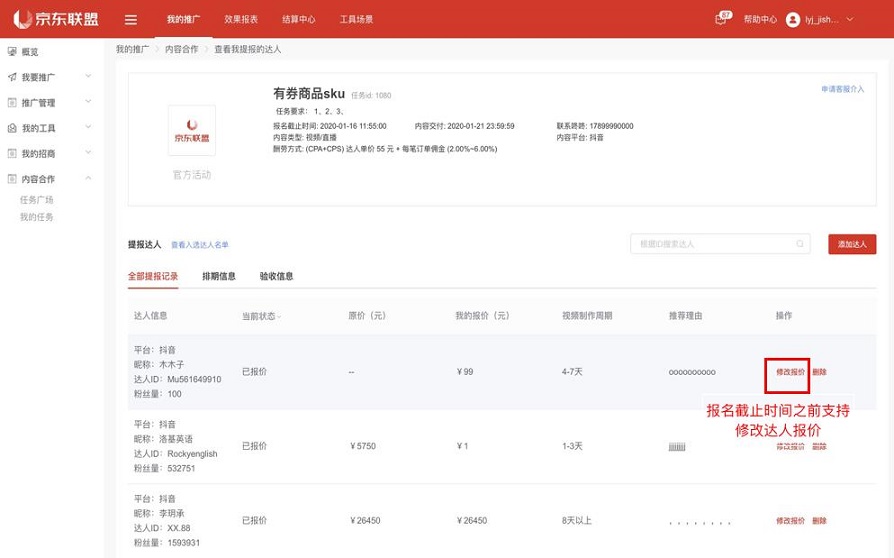Open 查看入选达人名单 link
This screenshot has height=558, width=894.
click(x=200, y=245)
